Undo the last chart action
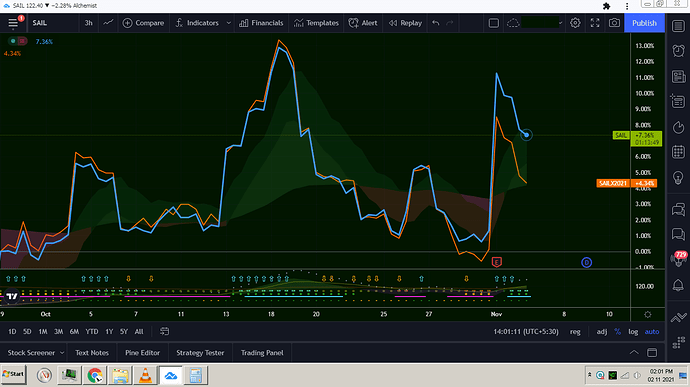Image resolution: width=690 pixels, height=387 pixels. click(x=436, y=23)
